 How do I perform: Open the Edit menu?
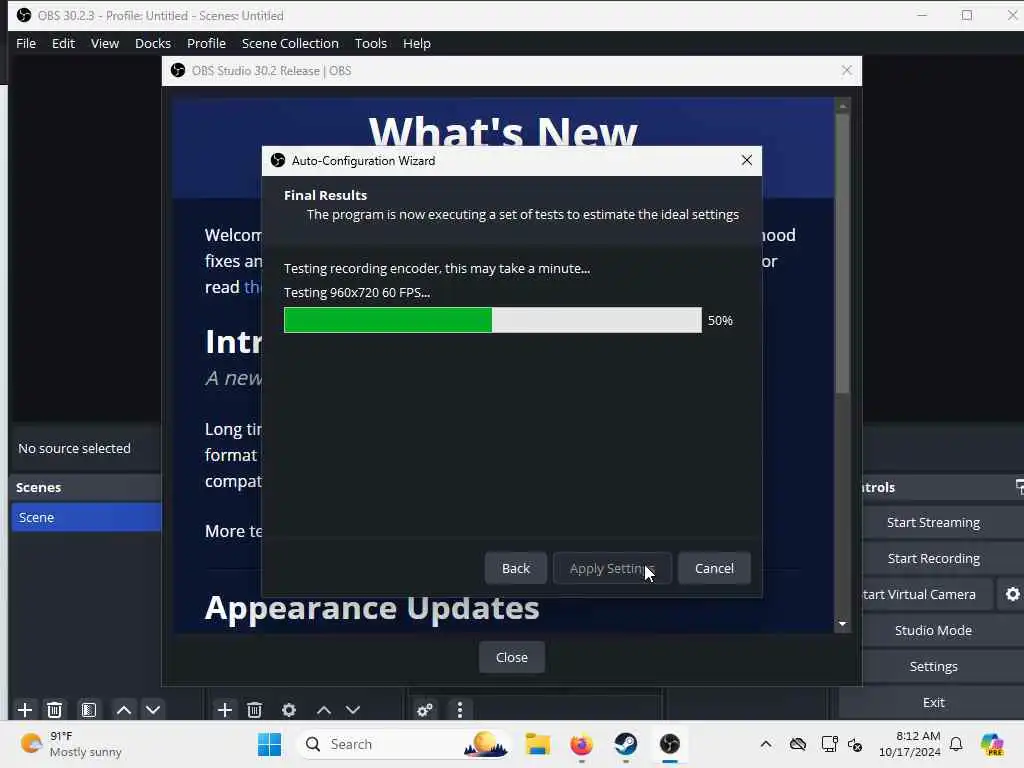[63, 43]
